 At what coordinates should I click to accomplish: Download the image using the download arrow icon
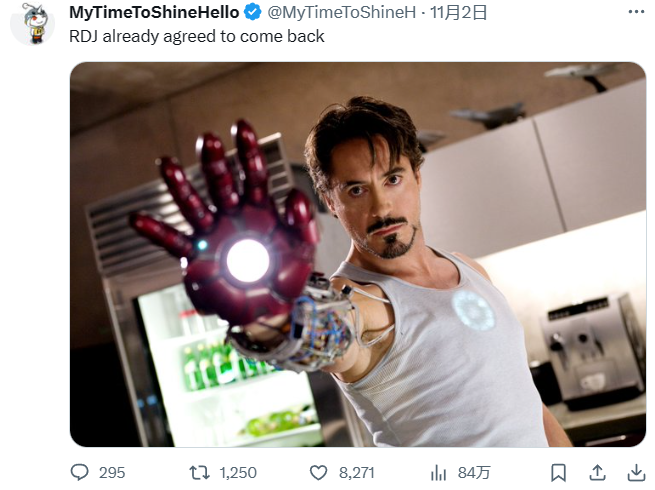[634, 472]
